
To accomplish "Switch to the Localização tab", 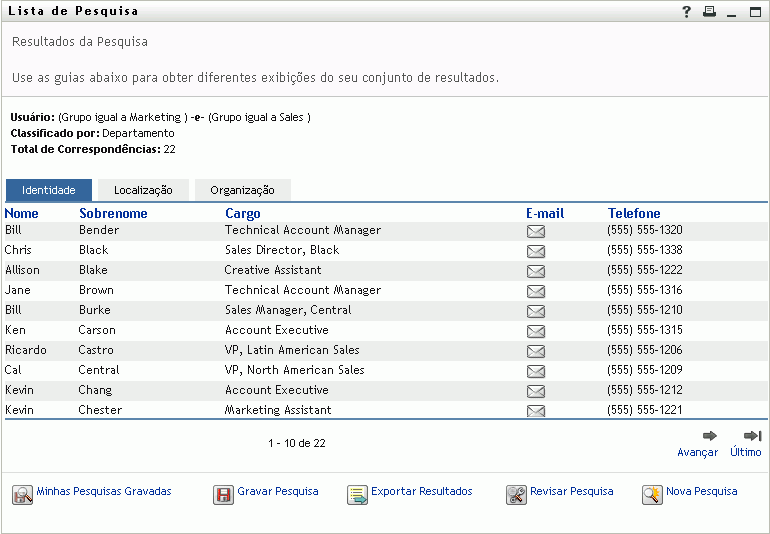I will coord(143,190).
